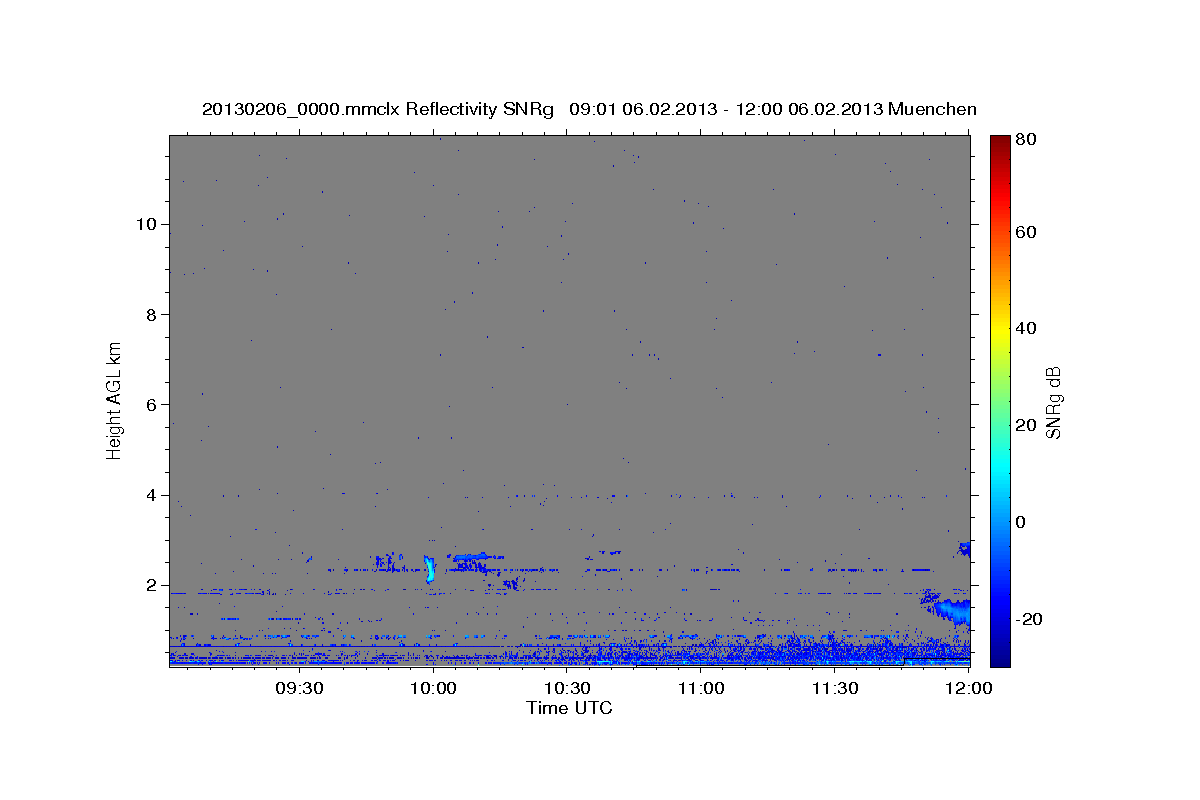
Task: Click the colorbar value 60
Action: [1026, 232]
